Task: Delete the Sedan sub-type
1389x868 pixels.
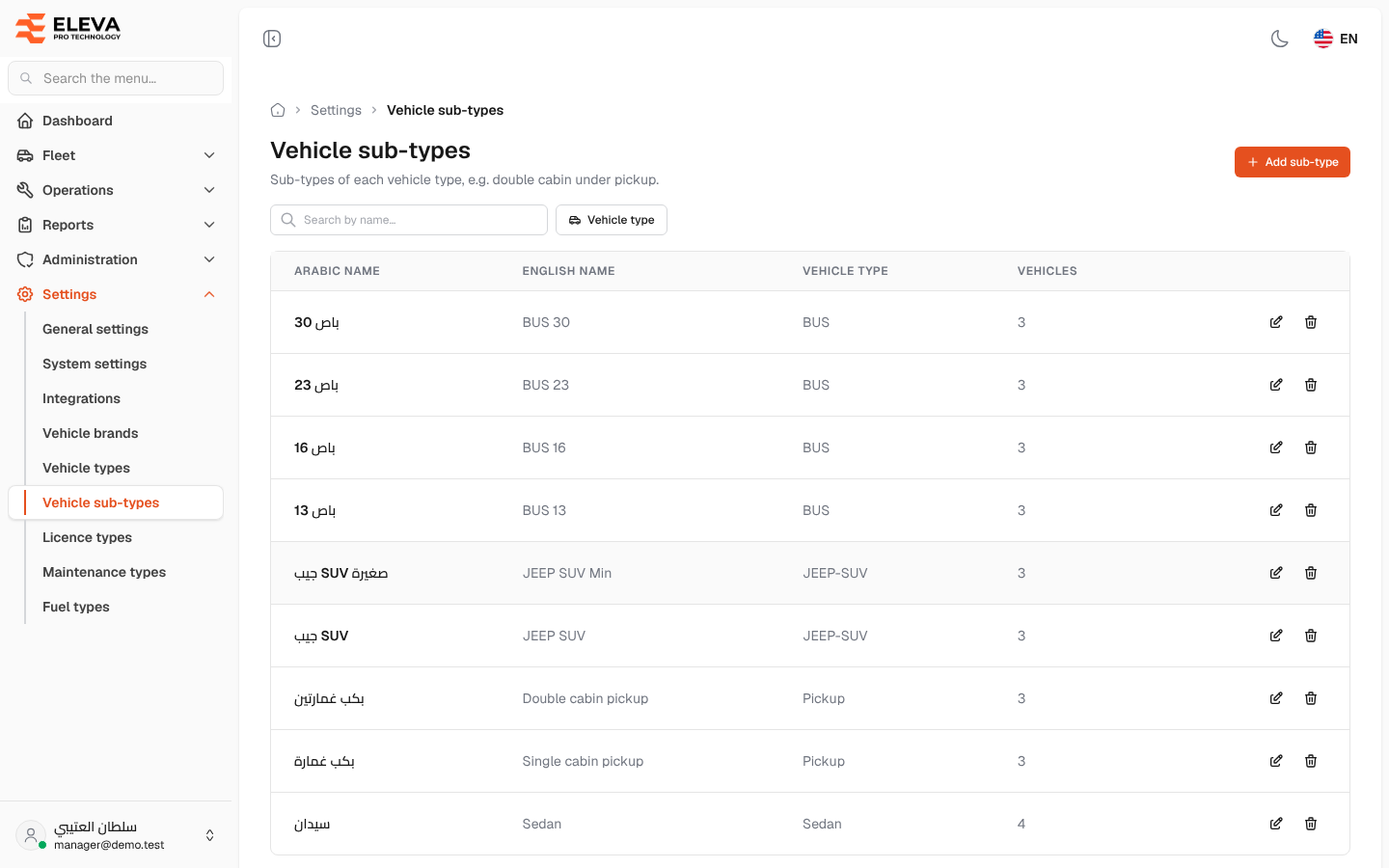Action: click(x=1311, y=824)
